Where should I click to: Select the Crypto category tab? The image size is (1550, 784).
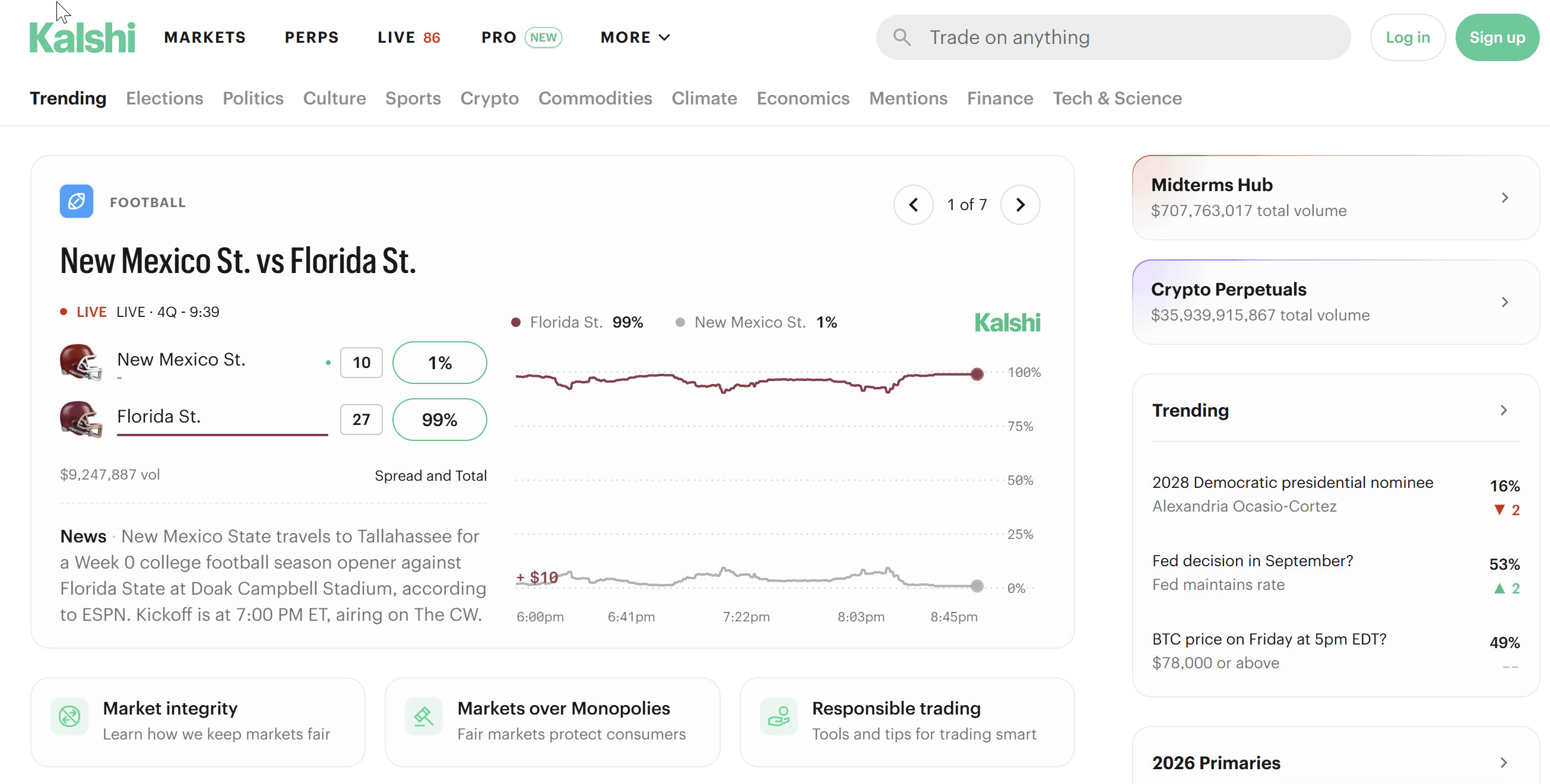pos(489,98)
